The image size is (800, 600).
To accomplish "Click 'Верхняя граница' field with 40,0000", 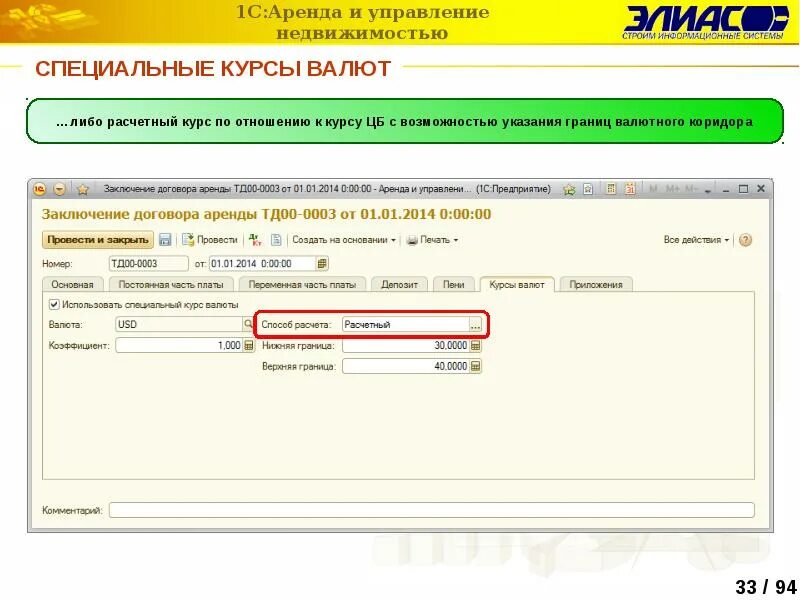I will click(406, 366).
